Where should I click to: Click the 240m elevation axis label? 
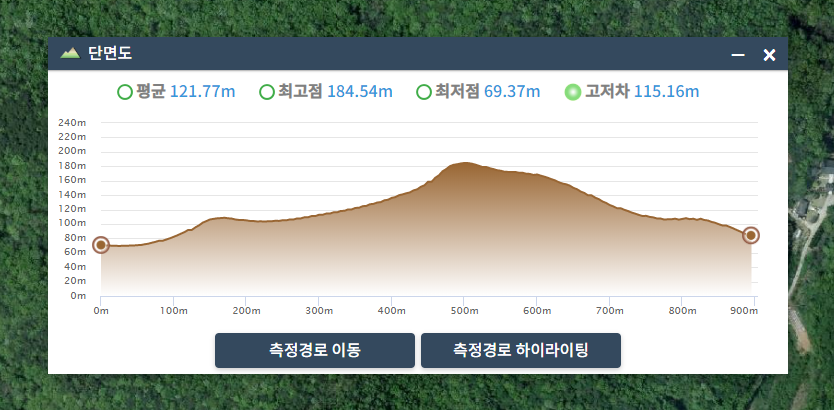click(72, 122)
